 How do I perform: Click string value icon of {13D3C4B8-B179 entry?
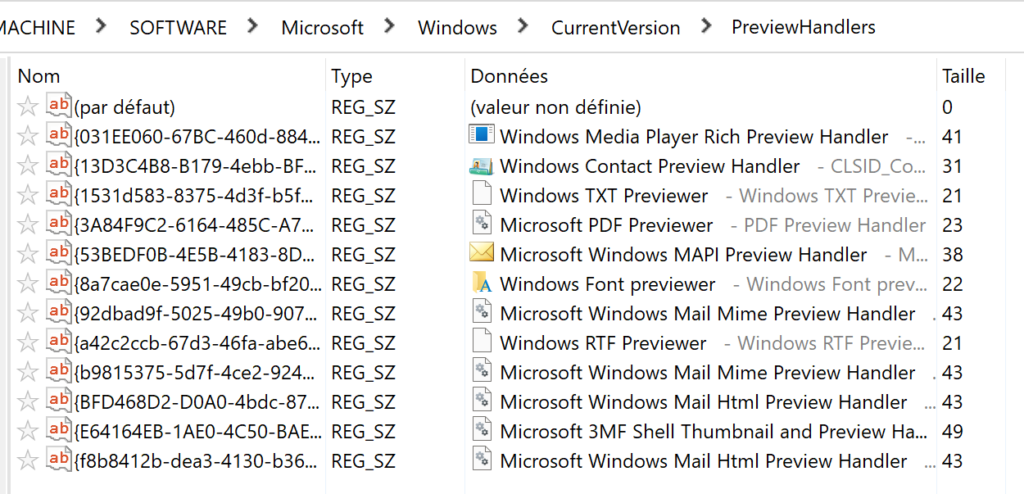[x=59, y=164]
